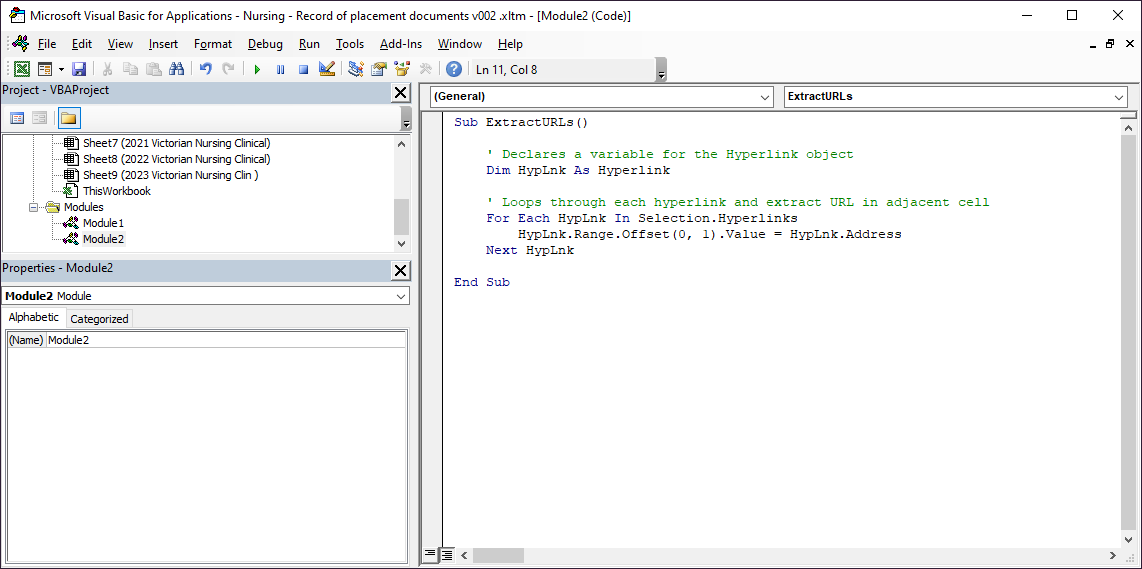Image resolution: width=1142 pixels, height=569 pixels.
Task: Click the Paste clipboard icon
Action: (x=154, y=69)
